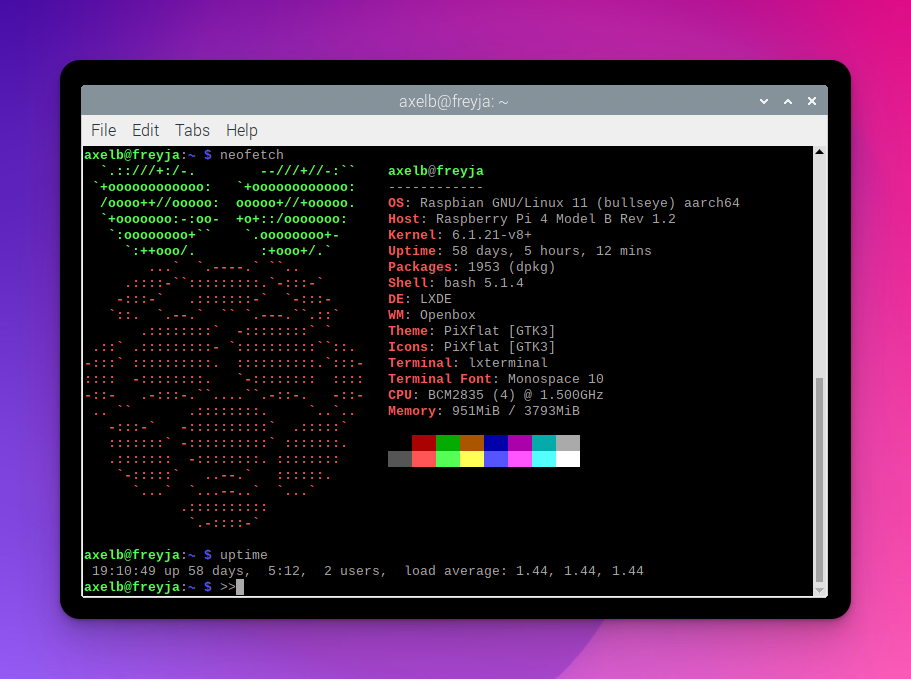The image size is (911, 679).
Task: Click the 19:10:49 up 58 days text
Action: 171,571
